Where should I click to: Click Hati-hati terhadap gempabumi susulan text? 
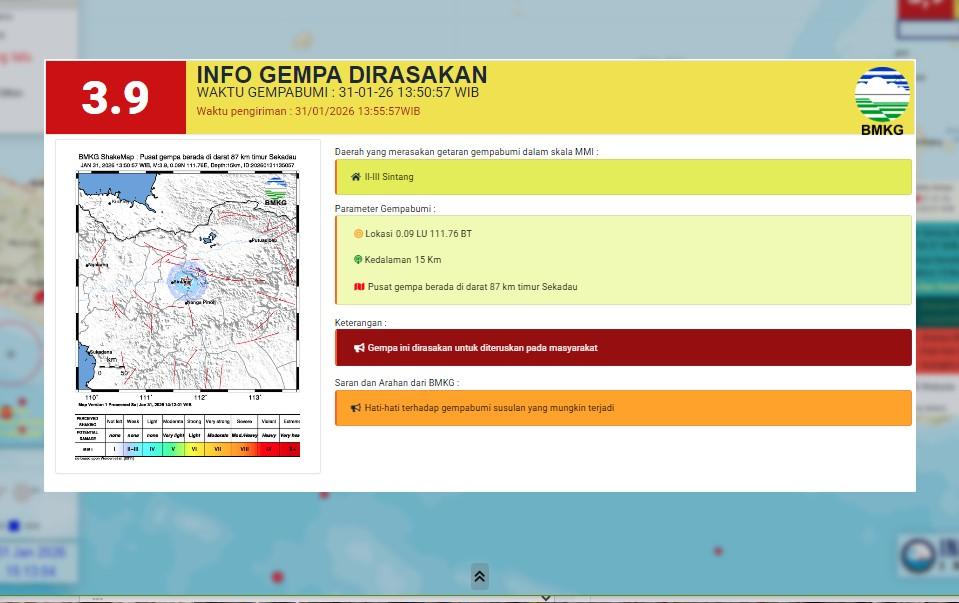point(489,408)
